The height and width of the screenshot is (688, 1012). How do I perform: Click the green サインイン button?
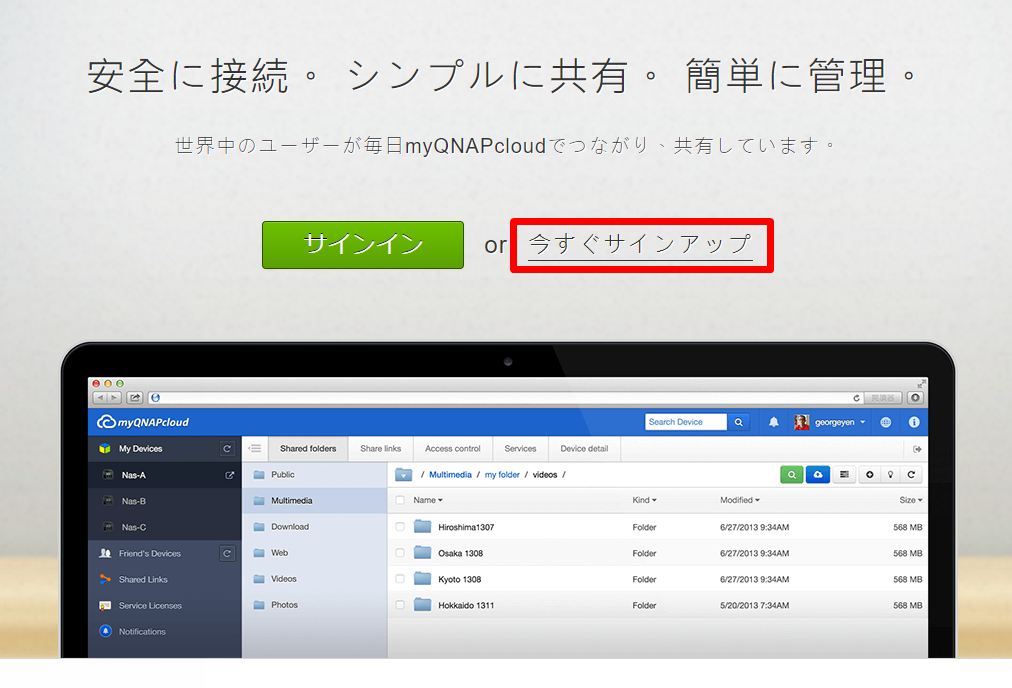363,245
